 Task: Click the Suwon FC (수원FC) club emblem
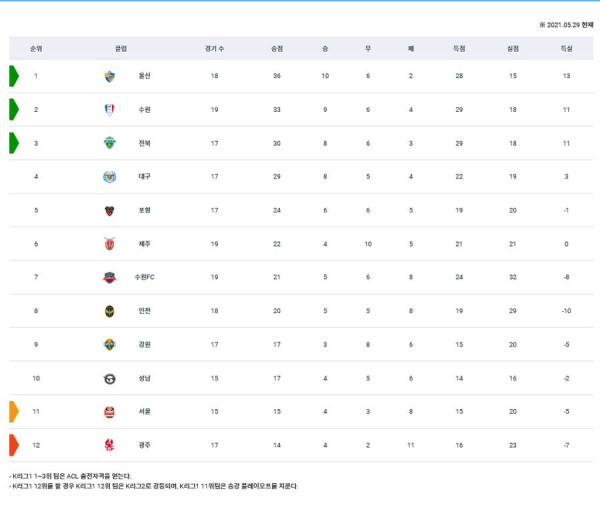tap(109, 278)
